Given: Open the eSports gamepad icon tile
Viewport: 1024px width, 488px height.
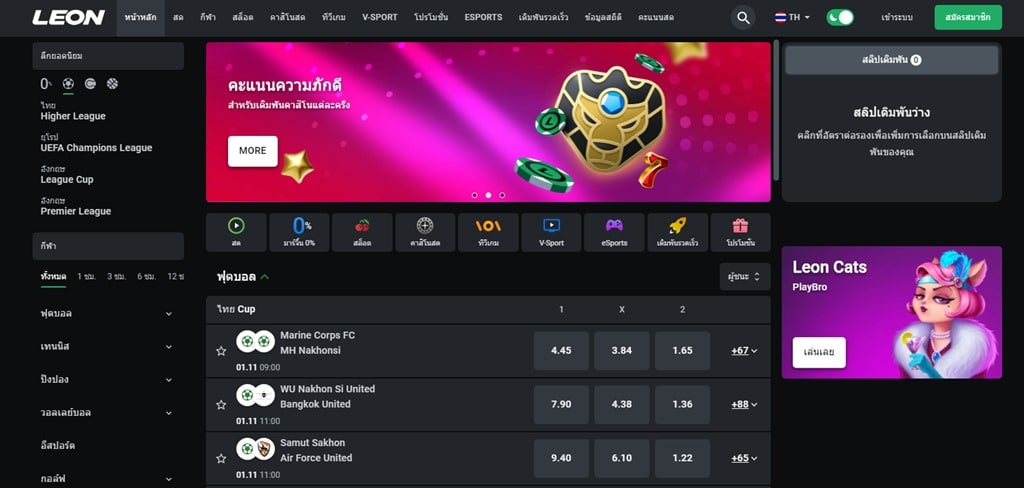Looking at the screenshot, I should pyautogui.click(x=614, y=232).
